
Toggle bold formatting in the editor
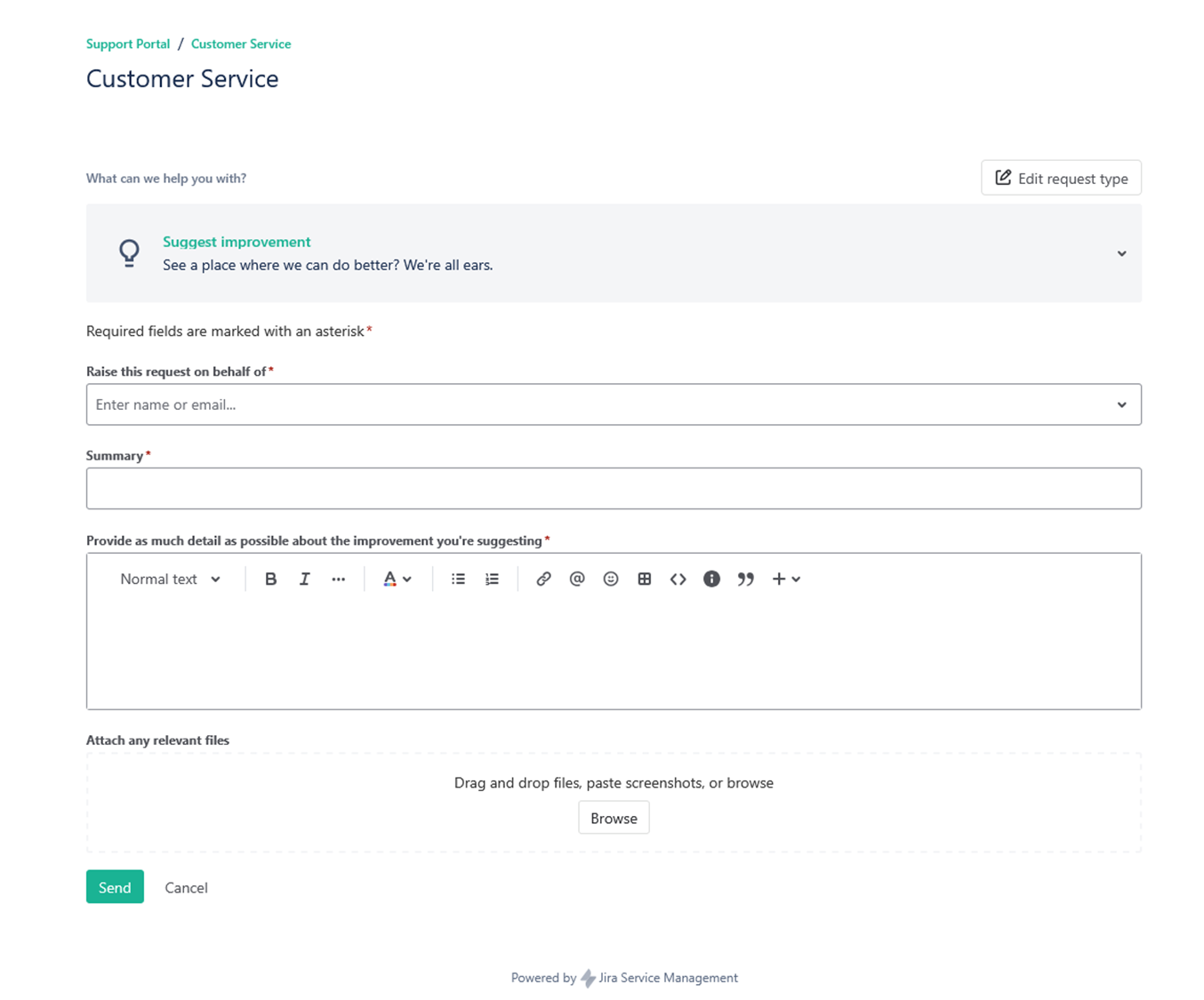click(x=270, y=579)
